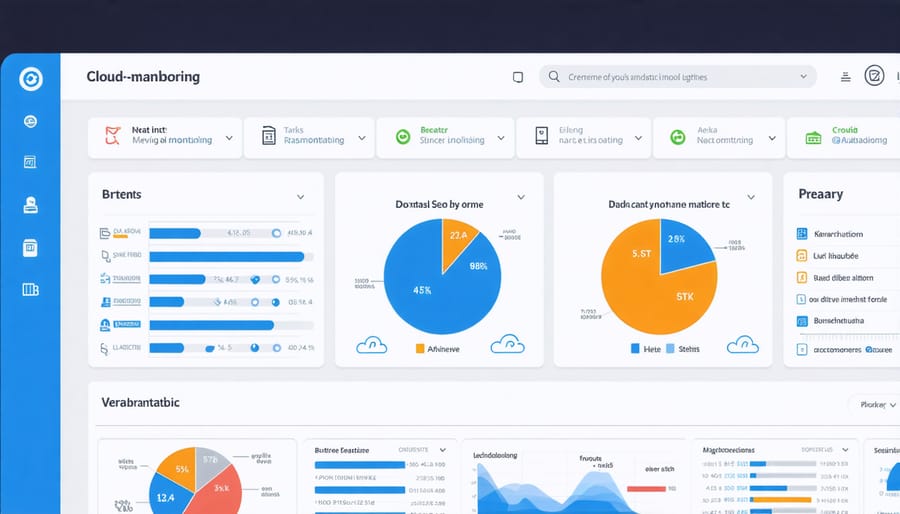Click the magnifier icon in the search bar
This screenshot has width=900, height=514.
(554, 76)
